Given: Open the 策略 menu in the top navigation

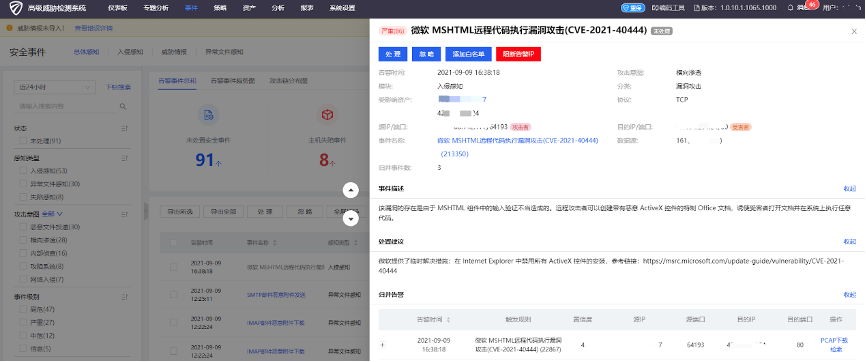Looking at the screenshot, I should click(x=220, y=8).
